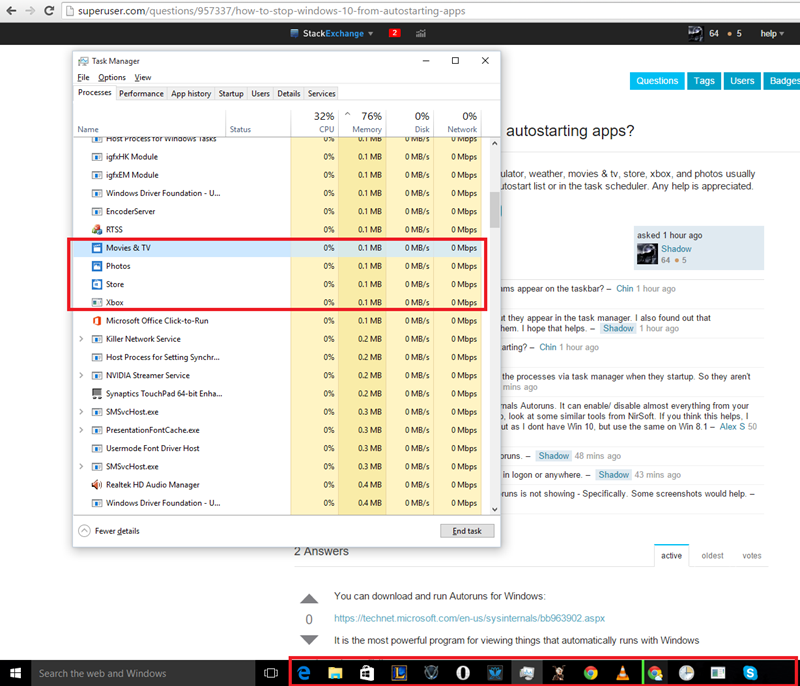Open the Options menu in Task Manager

112,77
